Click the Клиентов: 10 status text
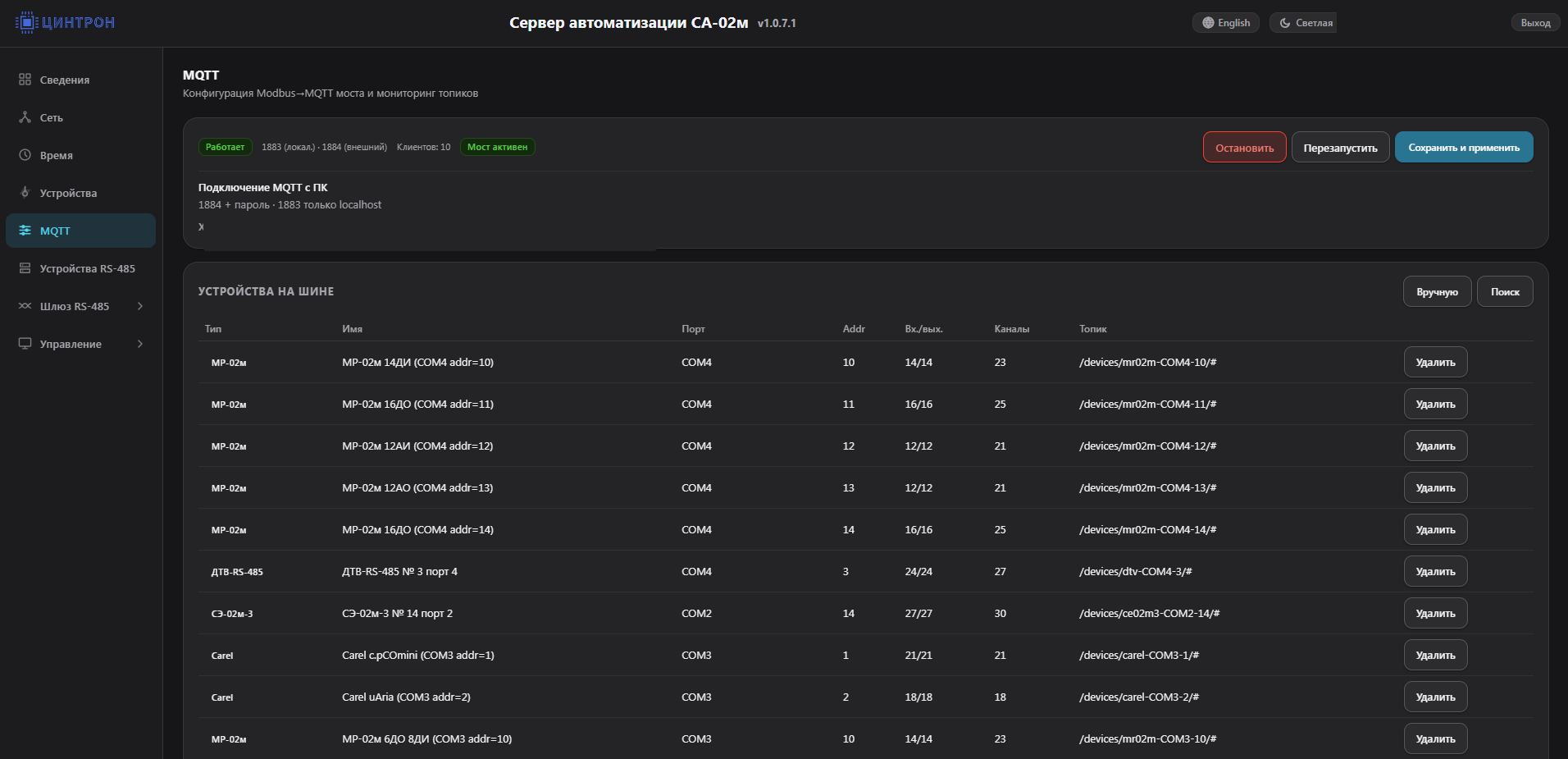 [423, 147]
